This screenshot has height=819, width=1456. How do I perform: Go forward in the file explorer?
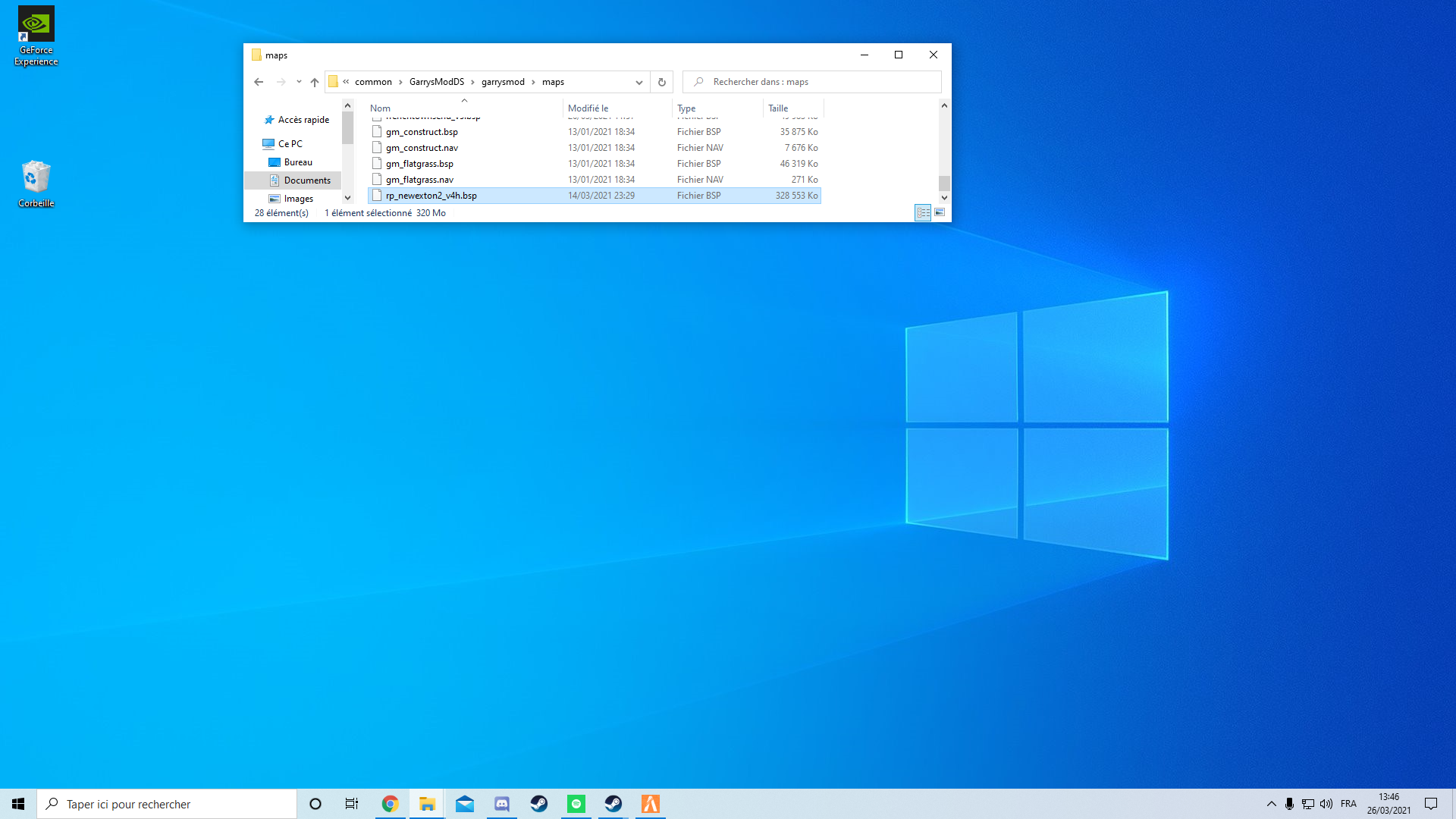[281, 82]
